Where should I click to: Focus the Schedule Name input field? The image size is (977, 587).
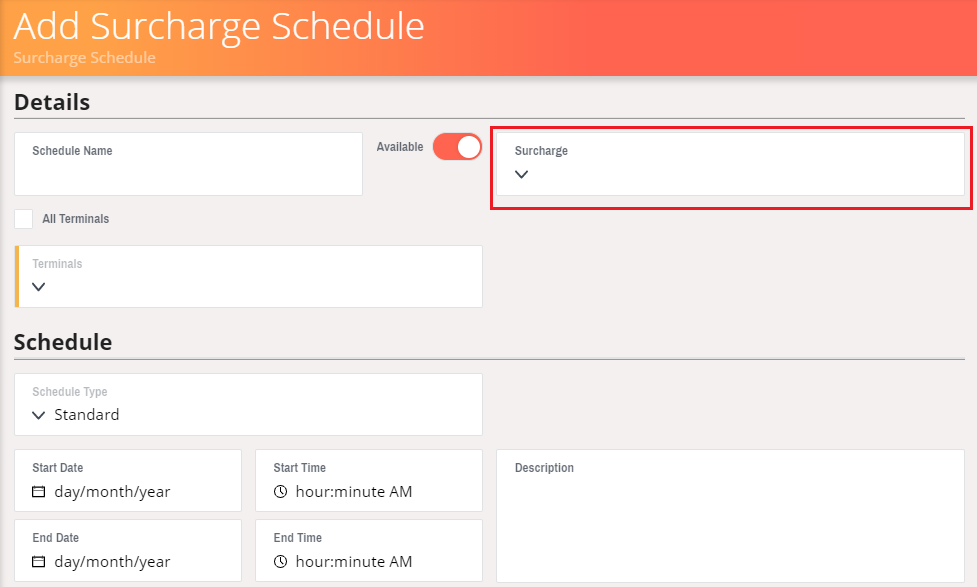[x=188, y=164]
